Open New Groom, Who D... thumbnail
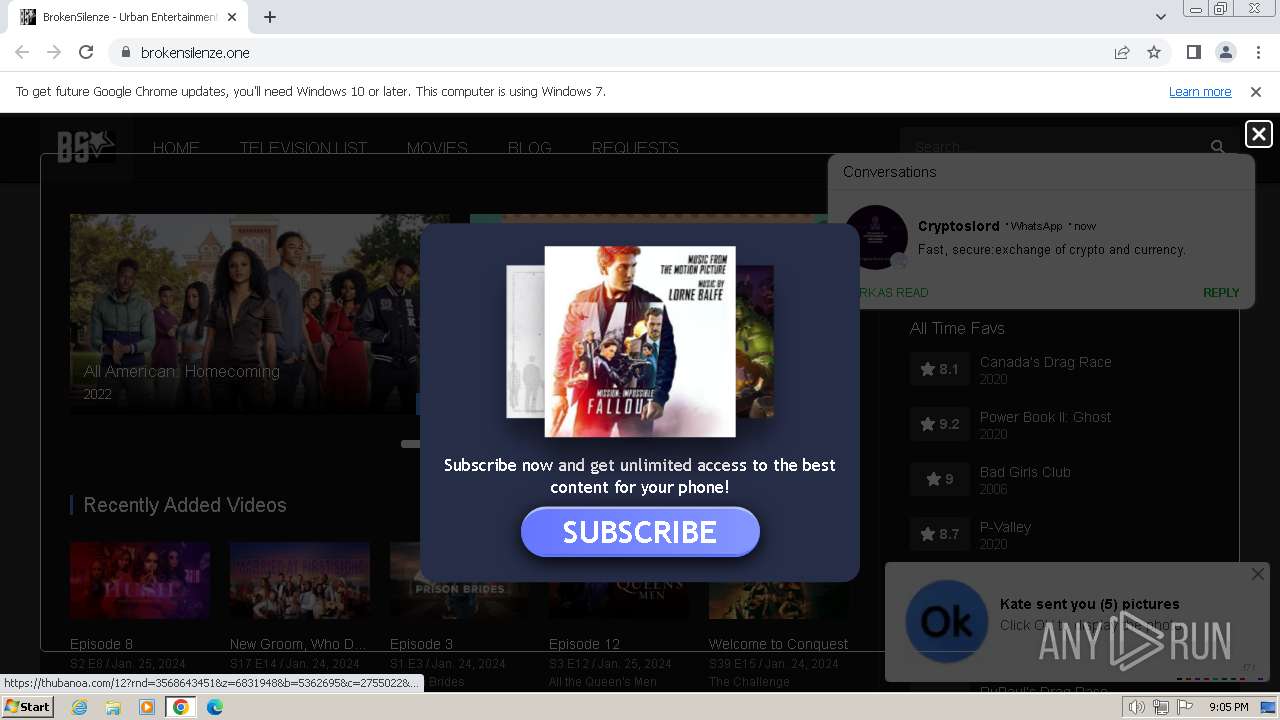Screen dimensions: 1280x720 click(299, 581)
